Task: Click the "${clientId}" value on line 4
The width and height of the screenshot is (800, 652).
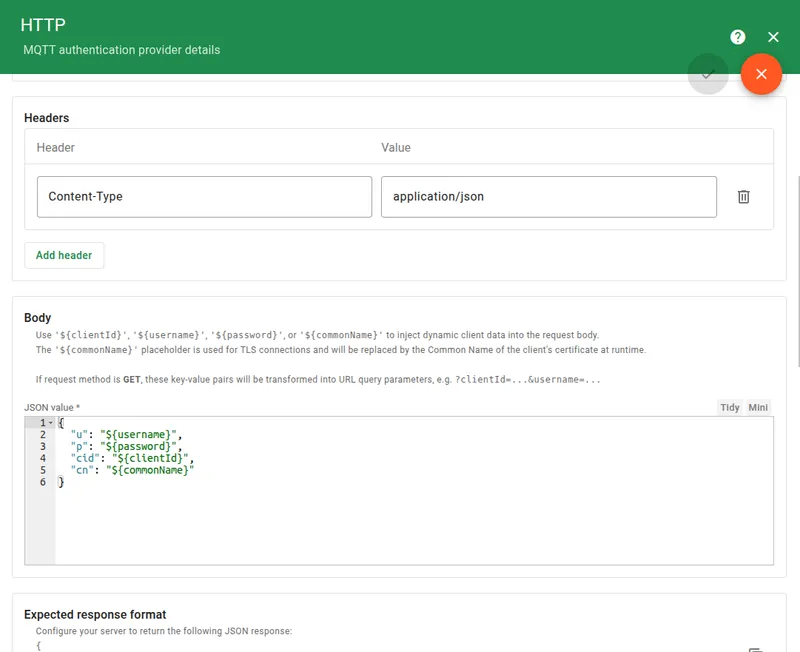Action: click(x=151, y=458)
